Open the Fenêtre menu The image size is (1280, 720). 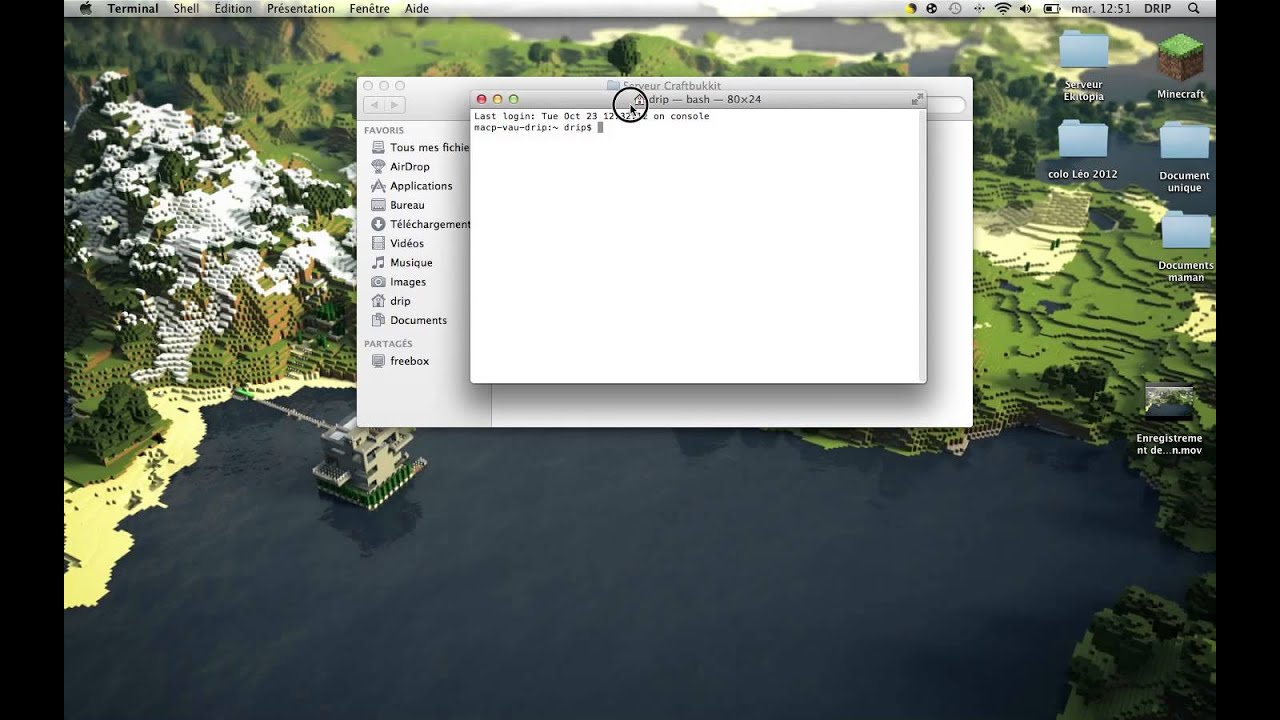click(x=370, y=8)
